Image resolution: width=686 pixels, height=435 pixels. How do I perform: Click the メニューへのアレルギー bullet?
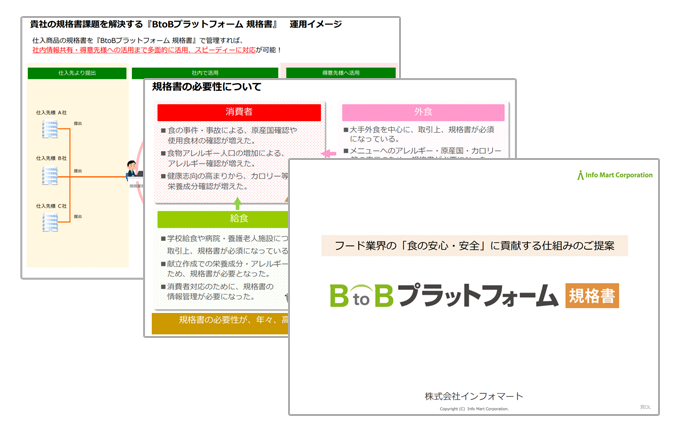[x=423, y=151]
